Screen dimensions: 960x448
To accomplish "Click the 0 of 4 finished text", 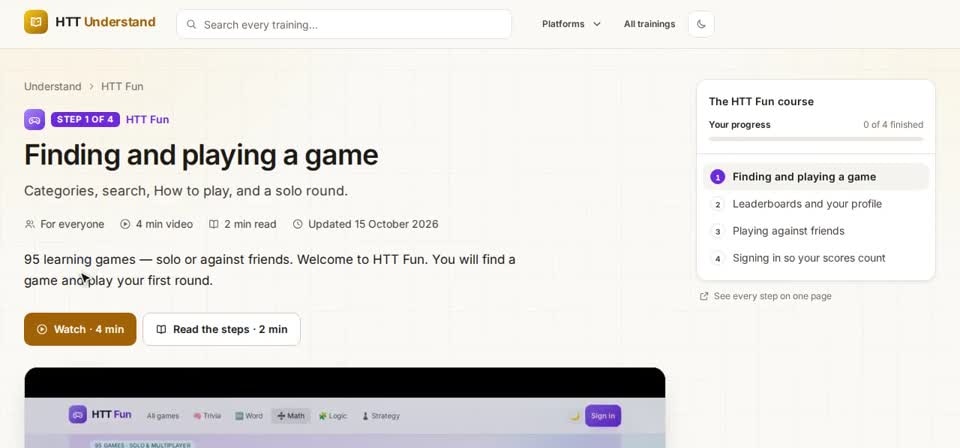I will point(893,125).
